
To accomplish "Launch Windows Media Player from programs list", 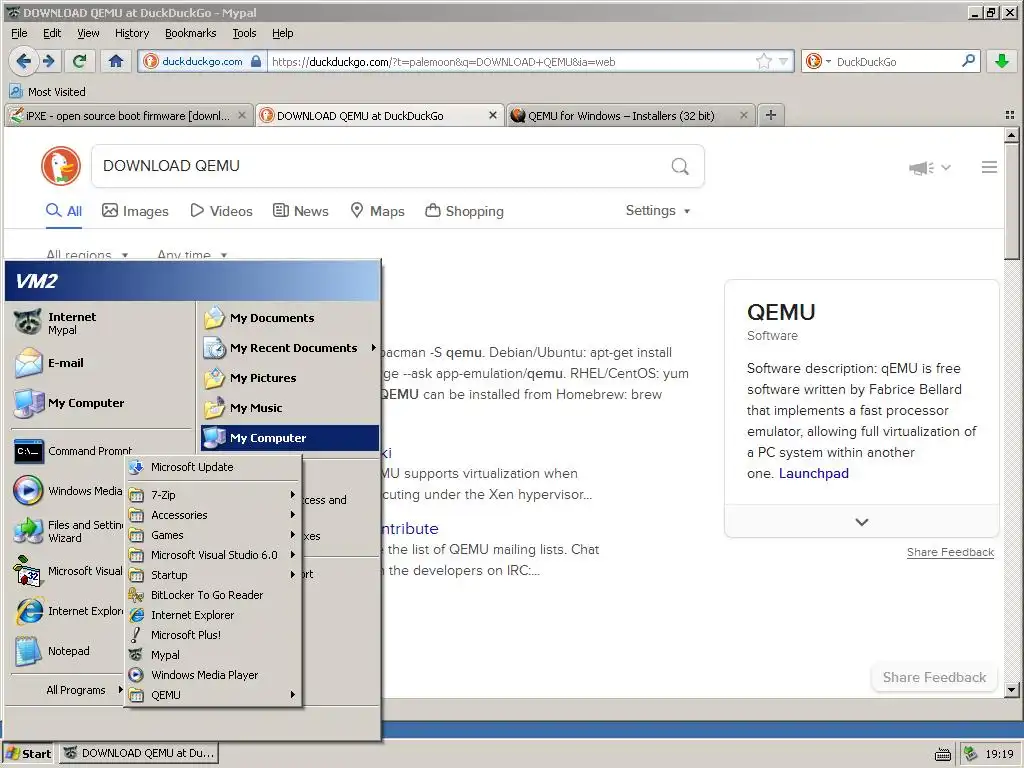I will click(x=214, y=675).
